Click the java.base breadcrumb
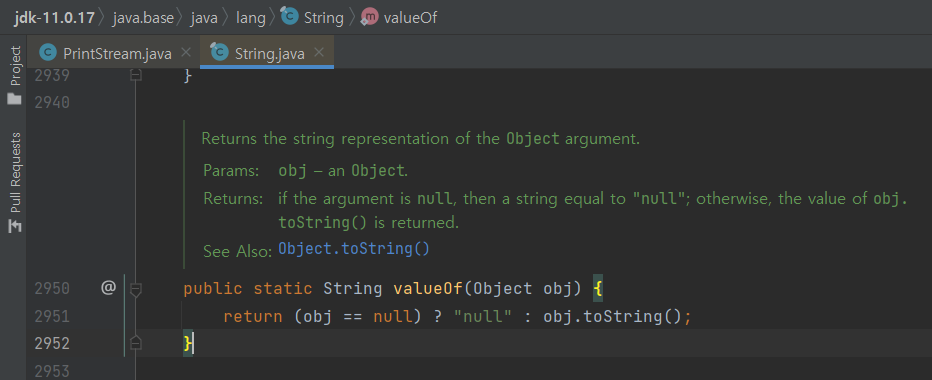This screenshot has height=380, width=932. point(143,18)
